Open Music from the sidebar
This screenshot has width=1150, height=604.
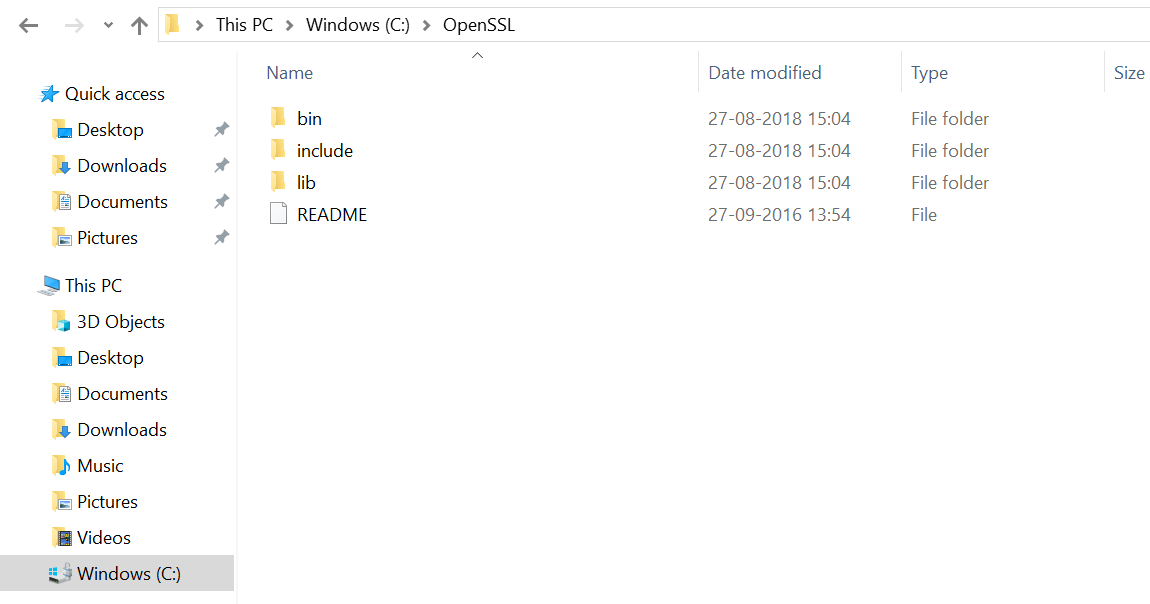[101, 465]
